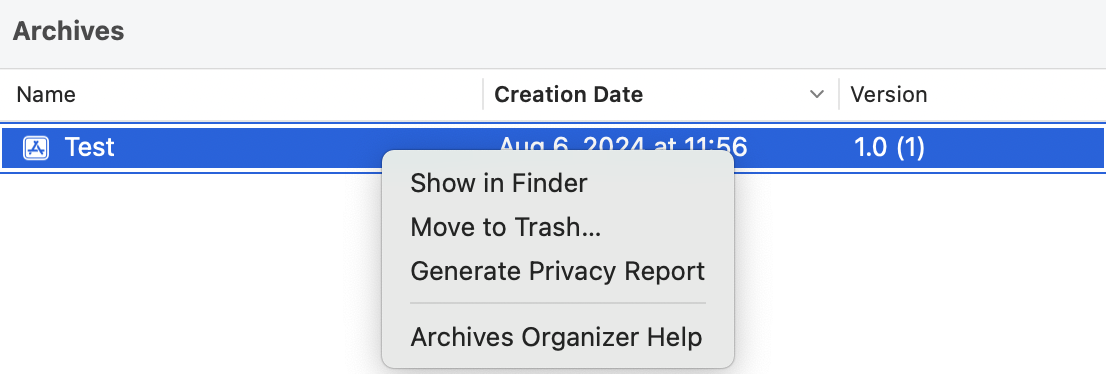Image resolution: width=1106 pixels, height=374 pixels.
Task: Click divider between Creation Date and Version
Action: click(x=839, y=95)
